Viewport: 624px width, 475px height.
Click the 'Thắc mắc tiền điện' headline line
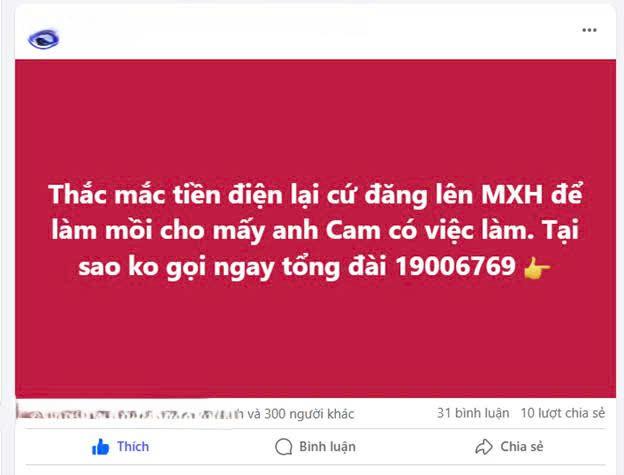[315, 195]
